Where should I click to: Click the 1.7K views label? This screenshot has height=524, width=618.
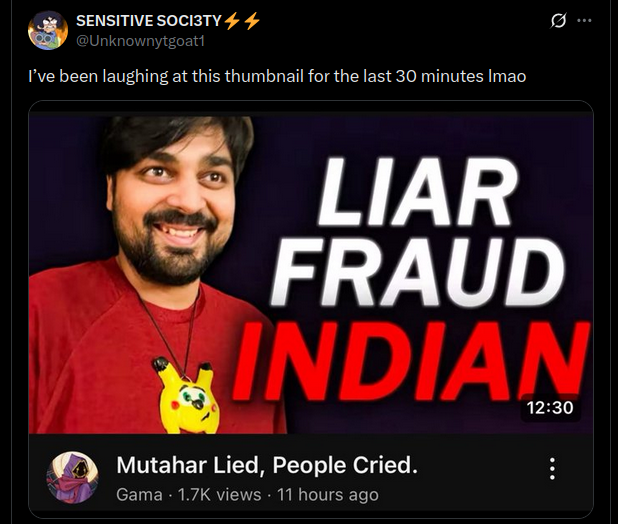(220, 495)
